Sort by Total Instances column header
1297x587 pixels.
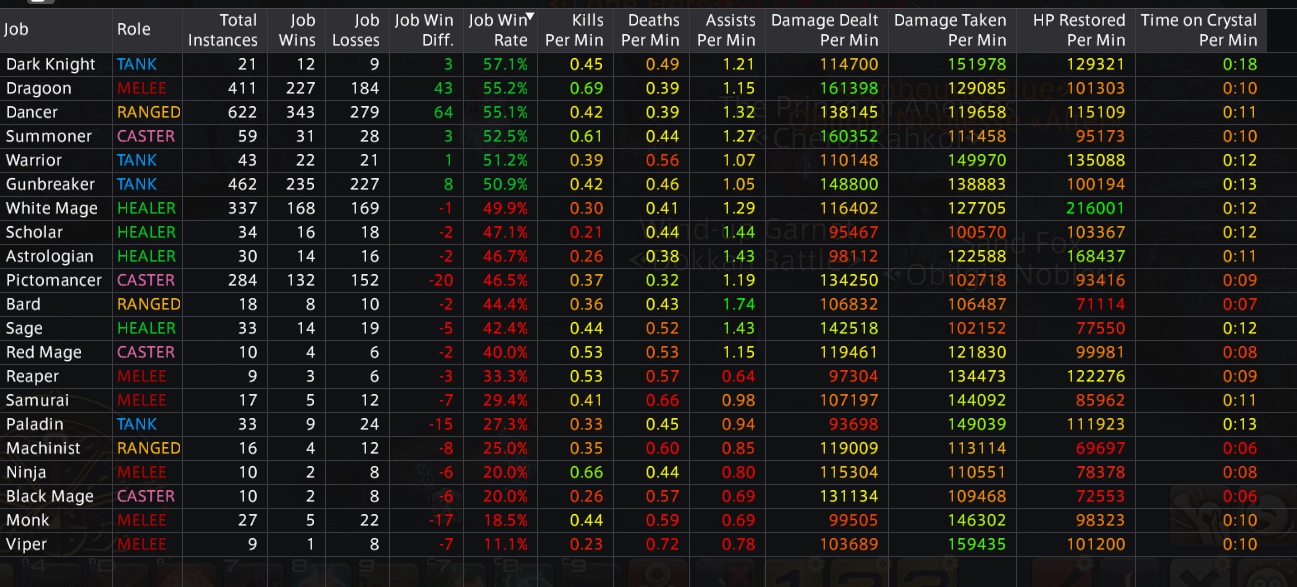coord(222,30)
